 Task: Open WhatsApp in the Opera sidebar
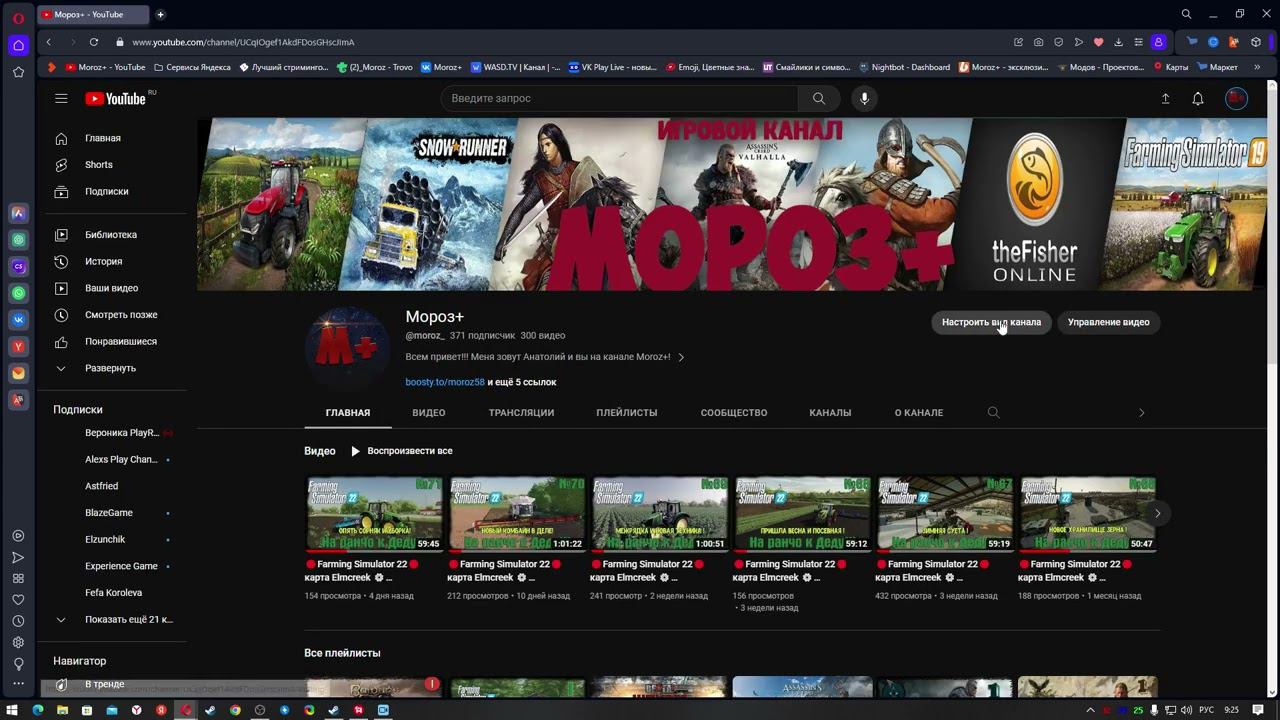pyautogui.click(x=18, y=293)
